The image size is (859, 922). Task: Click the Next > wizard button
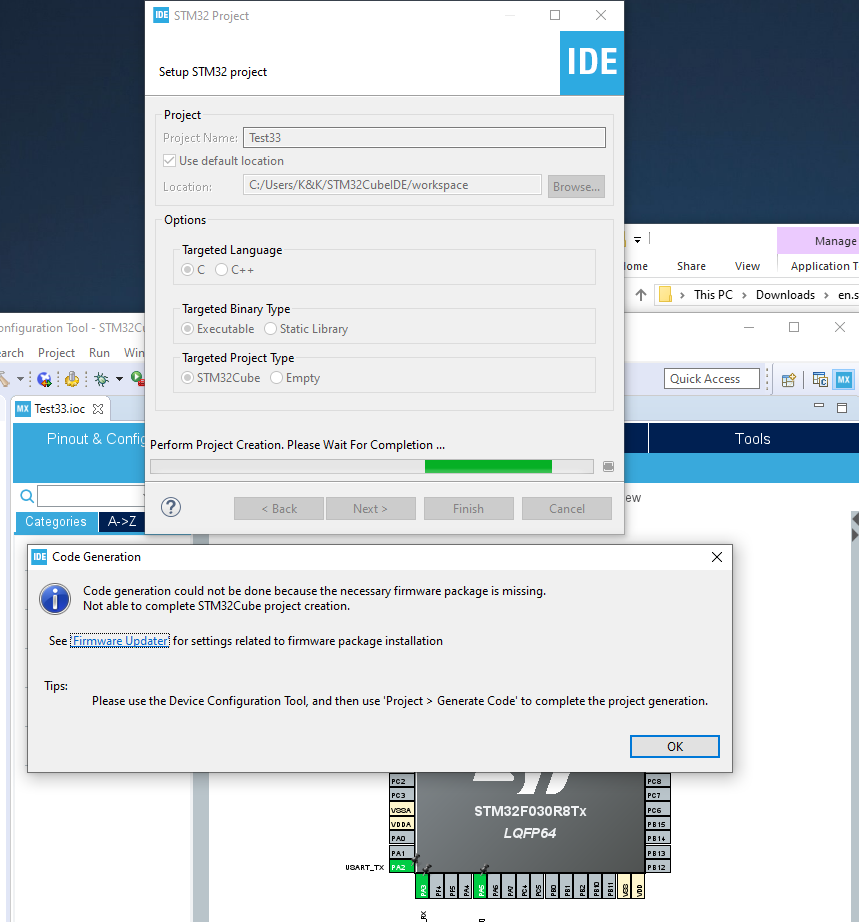pos(370,509)
